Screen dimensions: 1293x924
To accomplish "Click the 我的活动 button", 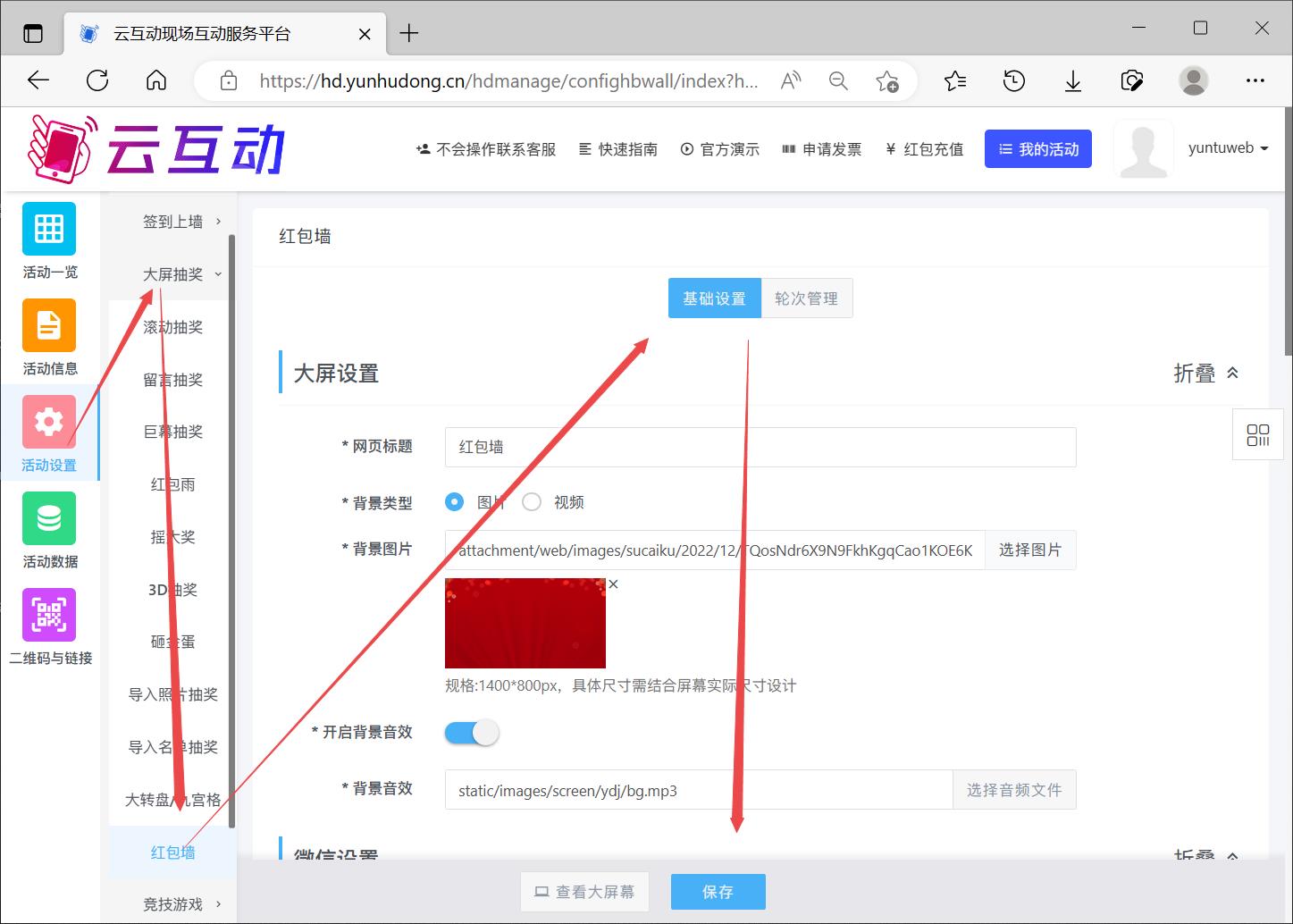I will (x=1038, y=149).
